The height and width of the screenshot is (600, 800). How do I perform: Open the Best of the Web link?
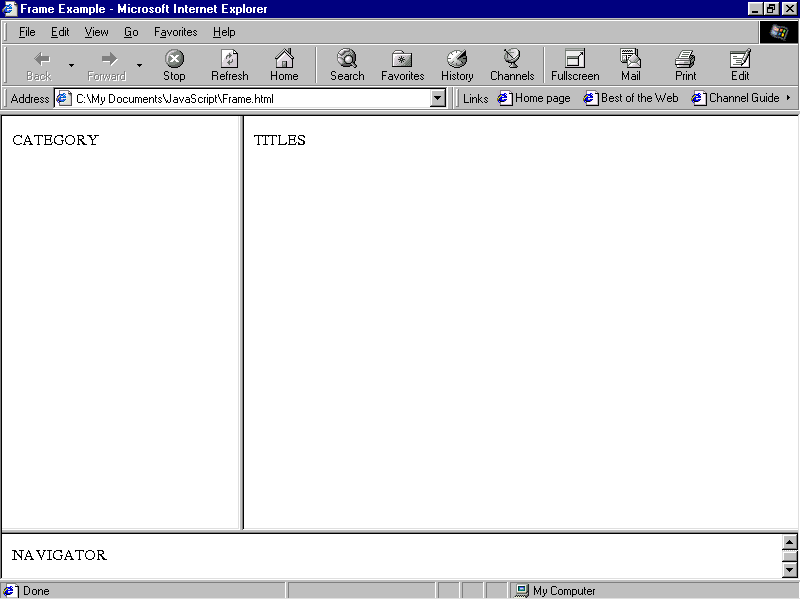coord(631,98)
